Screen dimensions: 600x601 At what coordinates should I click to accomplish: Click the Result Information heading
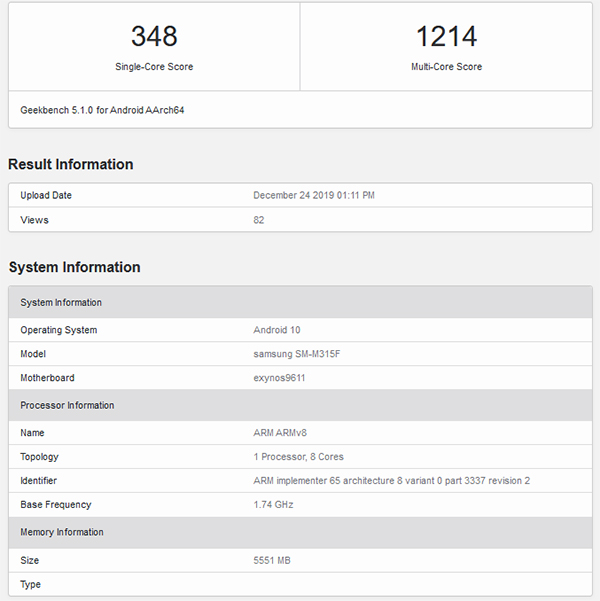pyautogui.click(x=71, y=164)
